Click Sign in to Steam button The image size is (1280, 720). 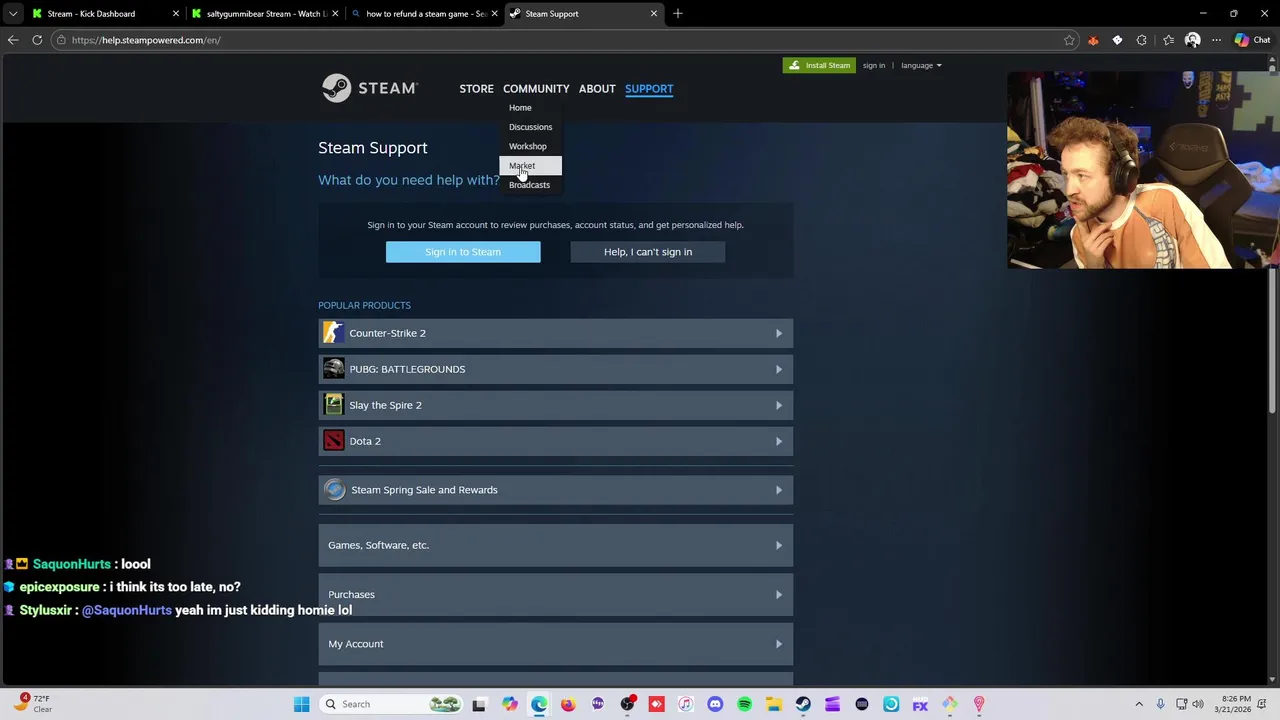(463, 252)
